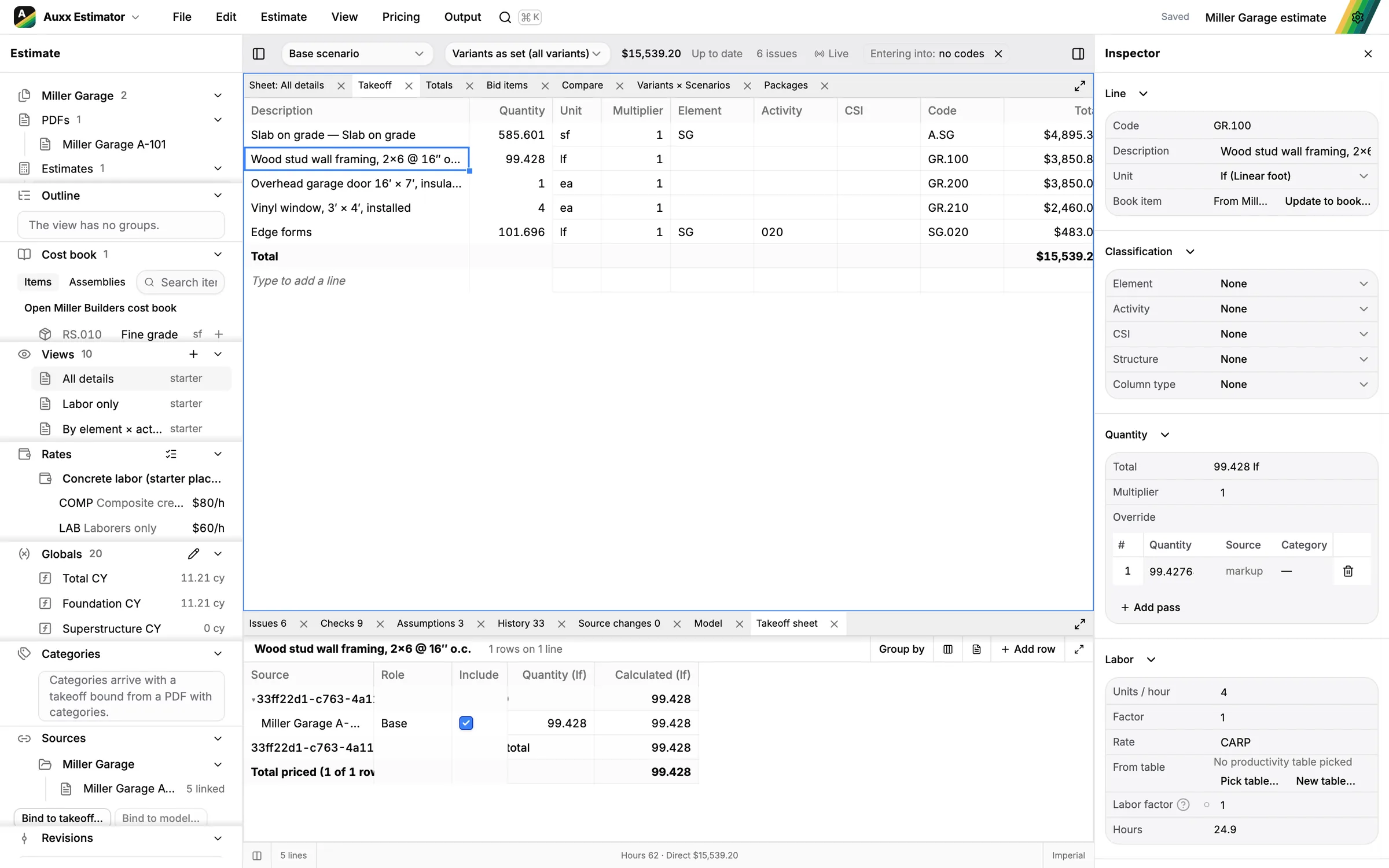The image size is (1389, 868).
Task: Click the Search items field
Action: [x=181, y=282]
